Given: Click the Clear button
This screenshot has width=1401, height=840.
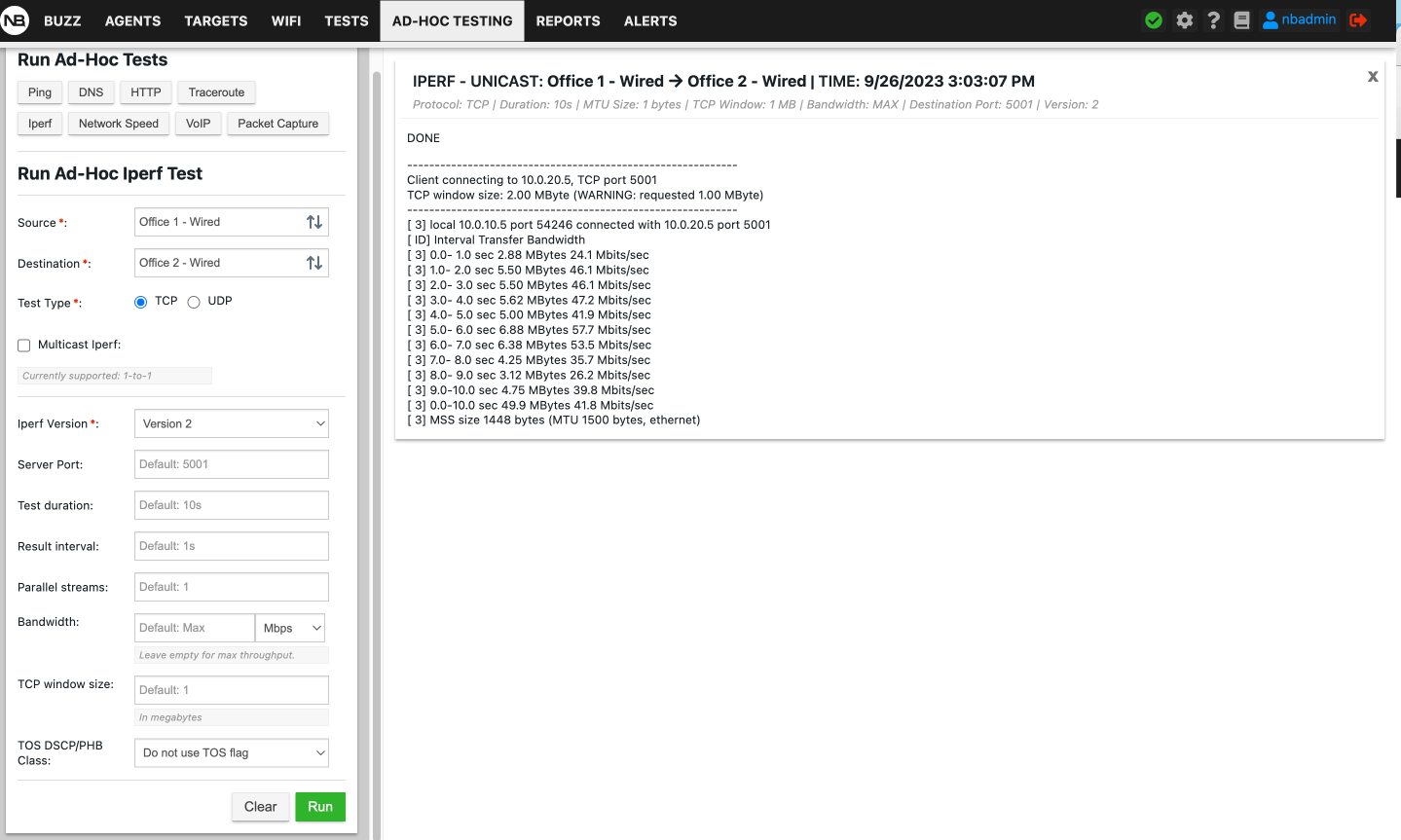Looking at the screenshot, I should 260,806.
